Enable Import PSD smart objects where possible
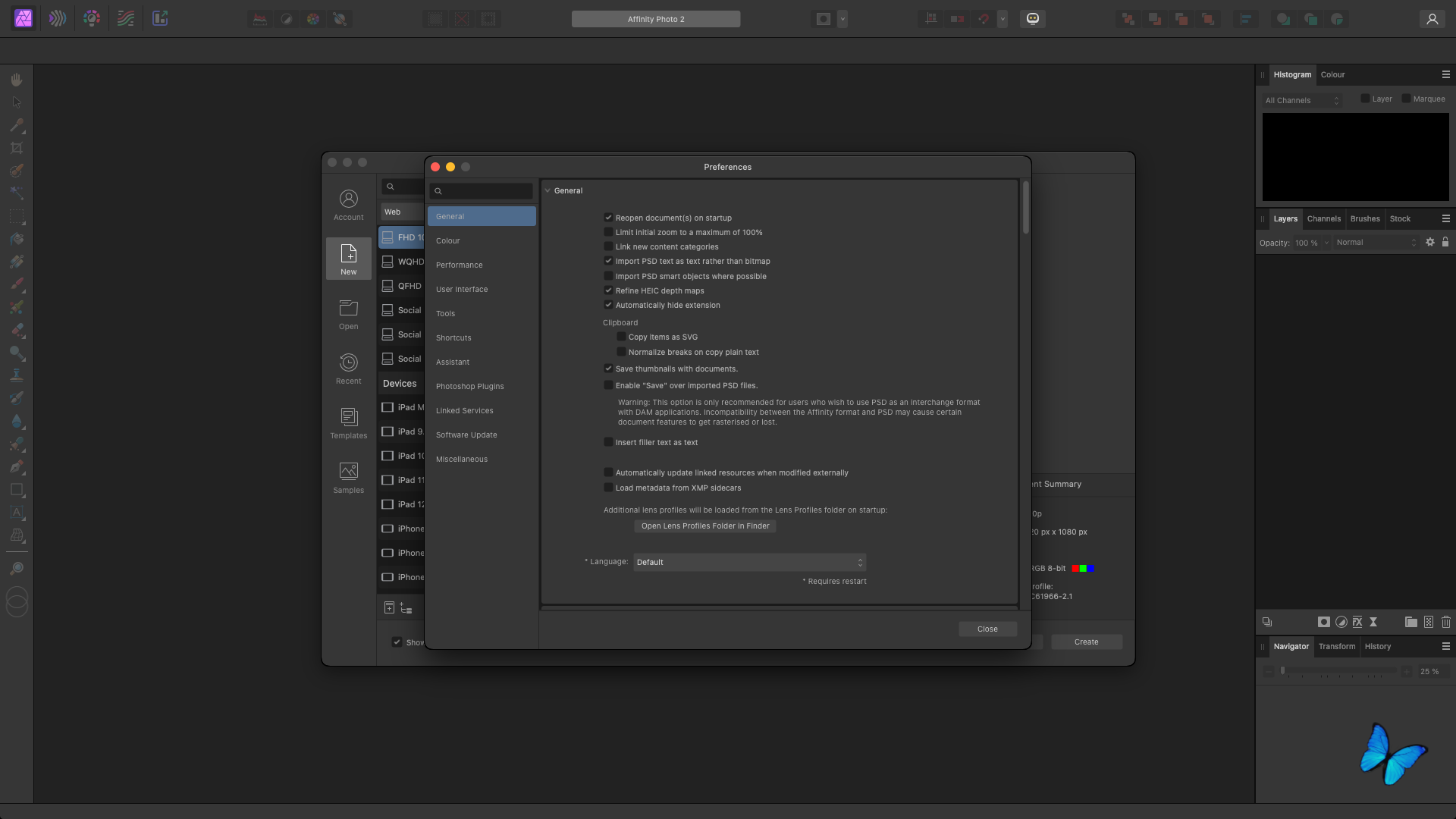 pyautogui.click(x=607, y=276)
